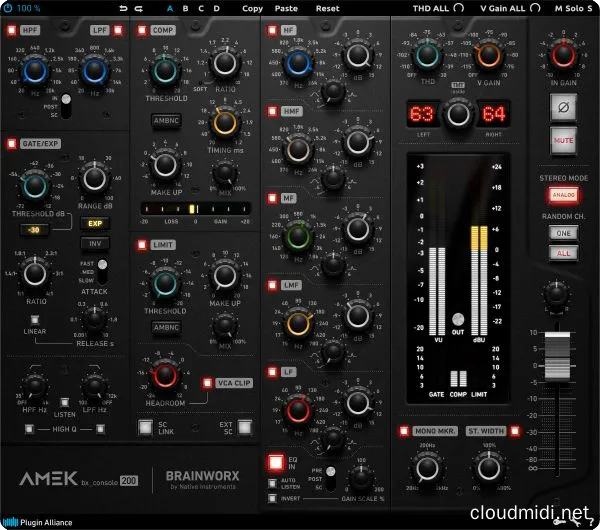Screen dimensions: 600x530
Task: Enable the VCA CLIP toggle
Action: click(x=207, y=382)
